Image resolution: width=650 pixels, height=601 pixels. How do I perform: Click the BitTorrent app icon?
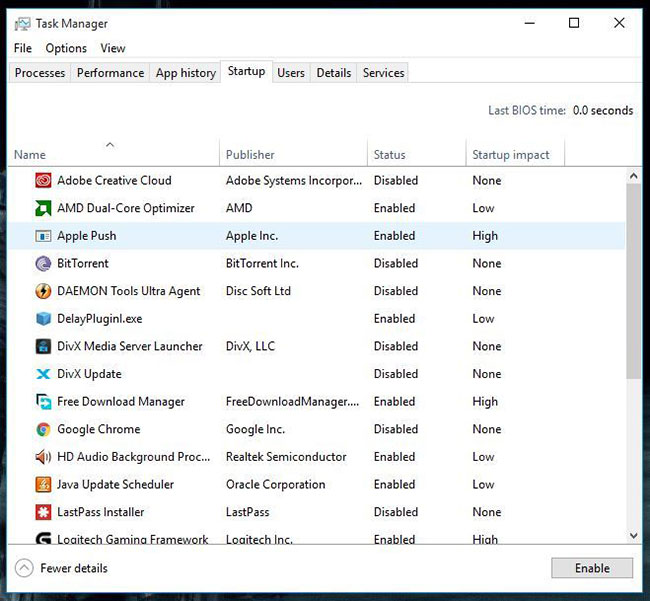click(x=43, y=263)
